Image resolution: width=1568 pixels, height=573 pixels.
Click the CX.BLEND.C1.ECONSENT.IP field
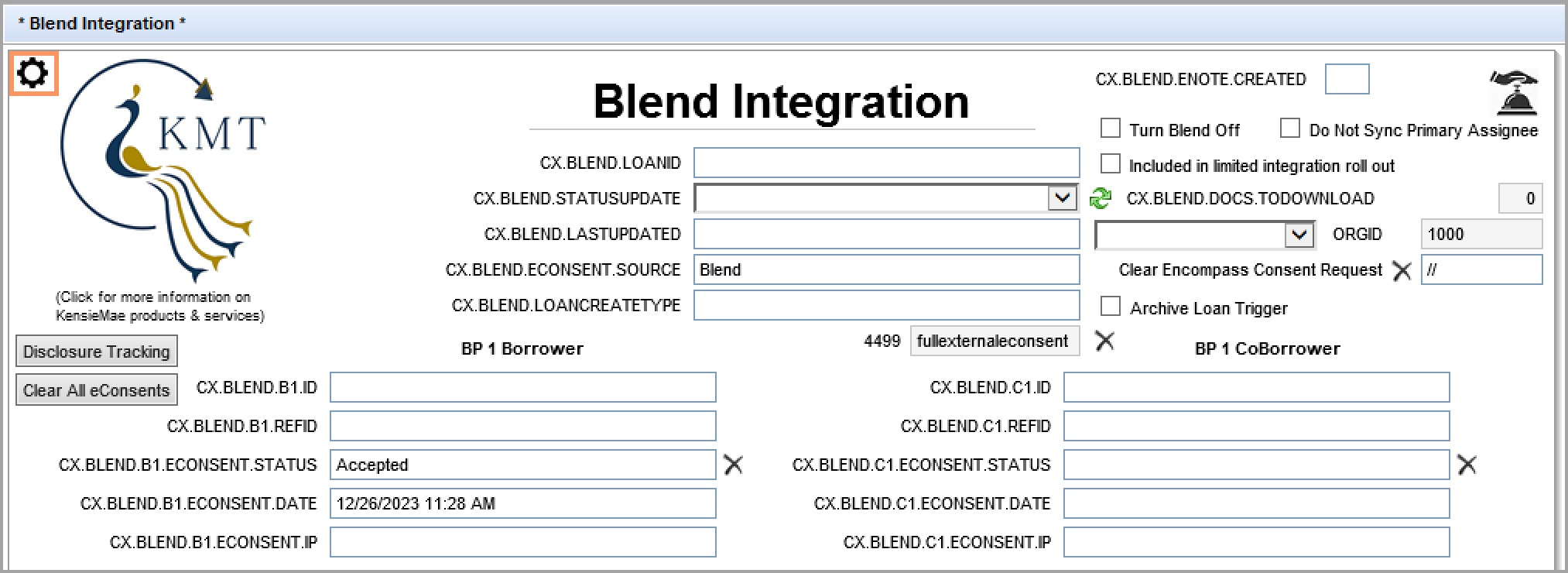(1256, 542)
